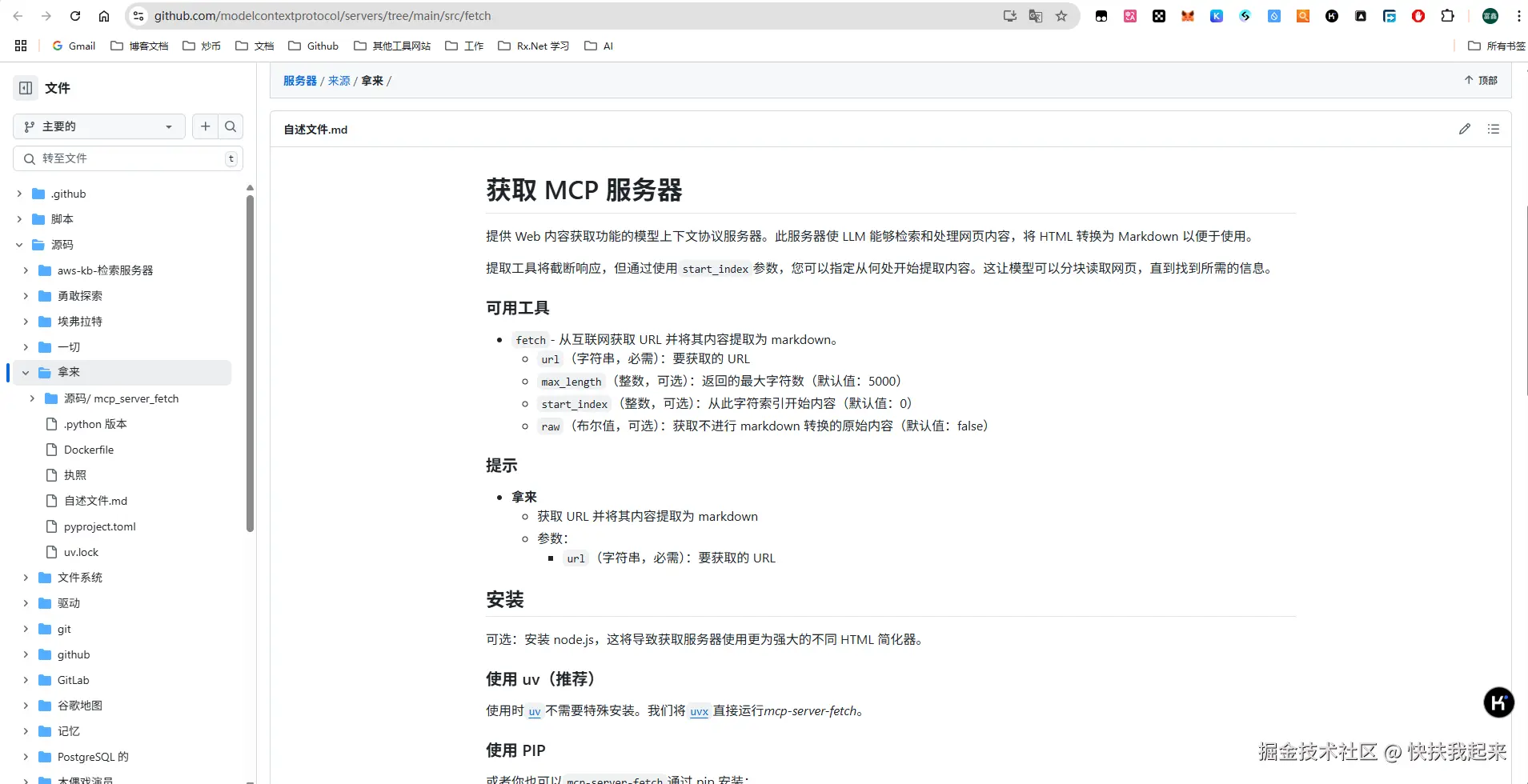Open the uvx link in the README

click(x=700, y=711)
